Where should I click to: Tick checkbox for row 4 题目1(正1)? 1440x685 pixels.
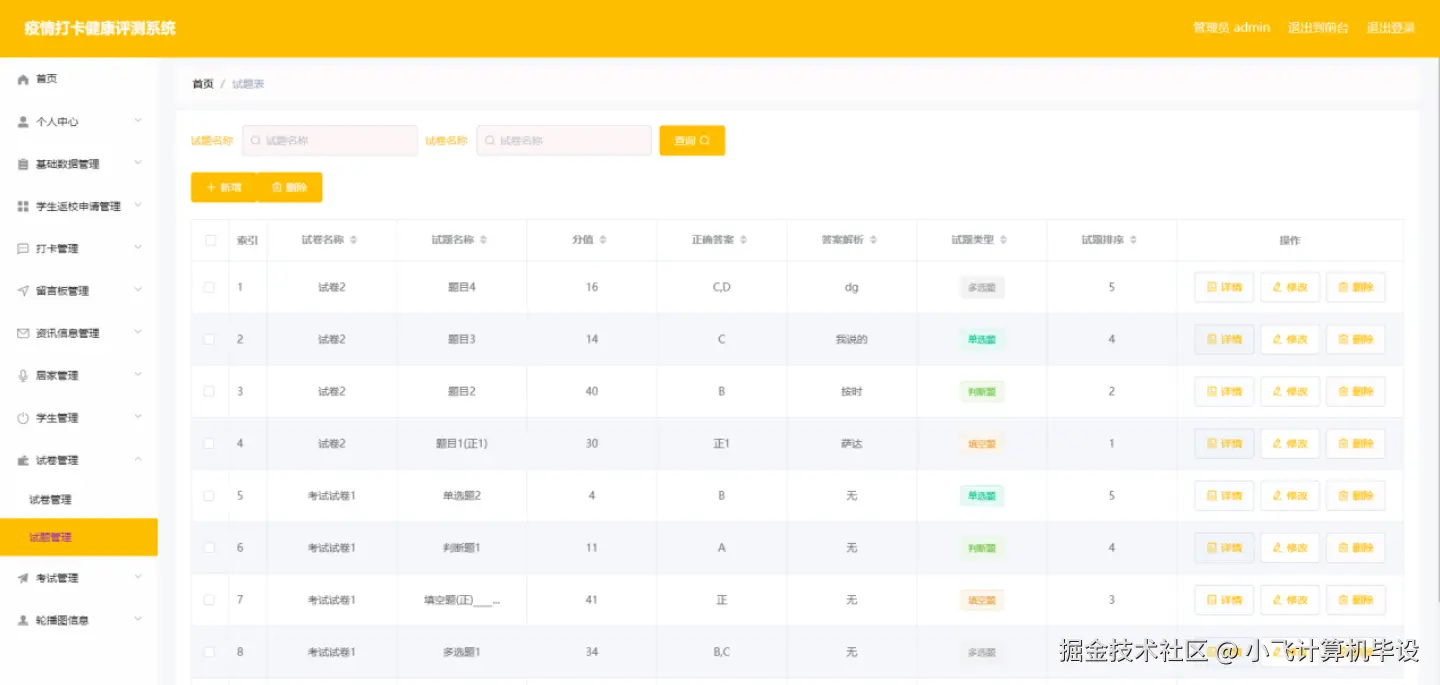click(x=209, y=443)
